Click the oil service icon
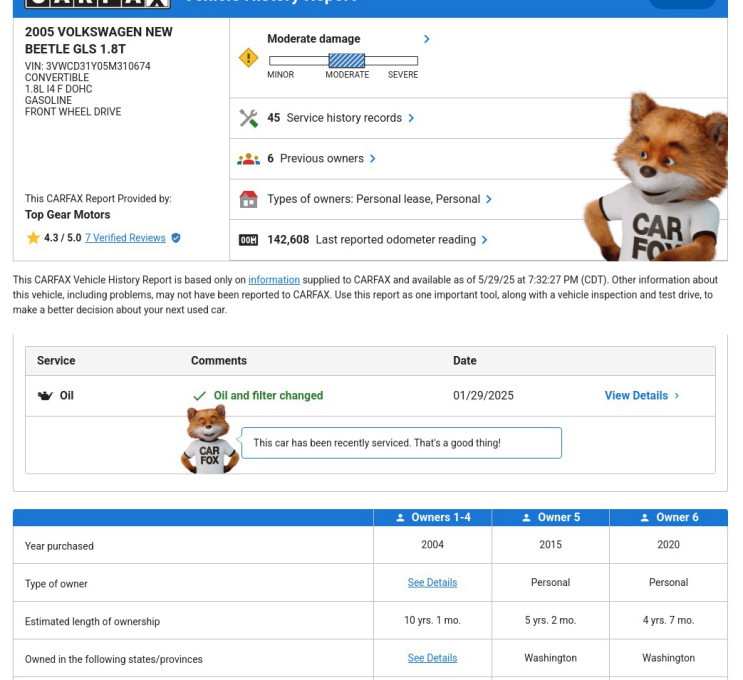The height and width of the screenshot is (680, 743). 44,396
